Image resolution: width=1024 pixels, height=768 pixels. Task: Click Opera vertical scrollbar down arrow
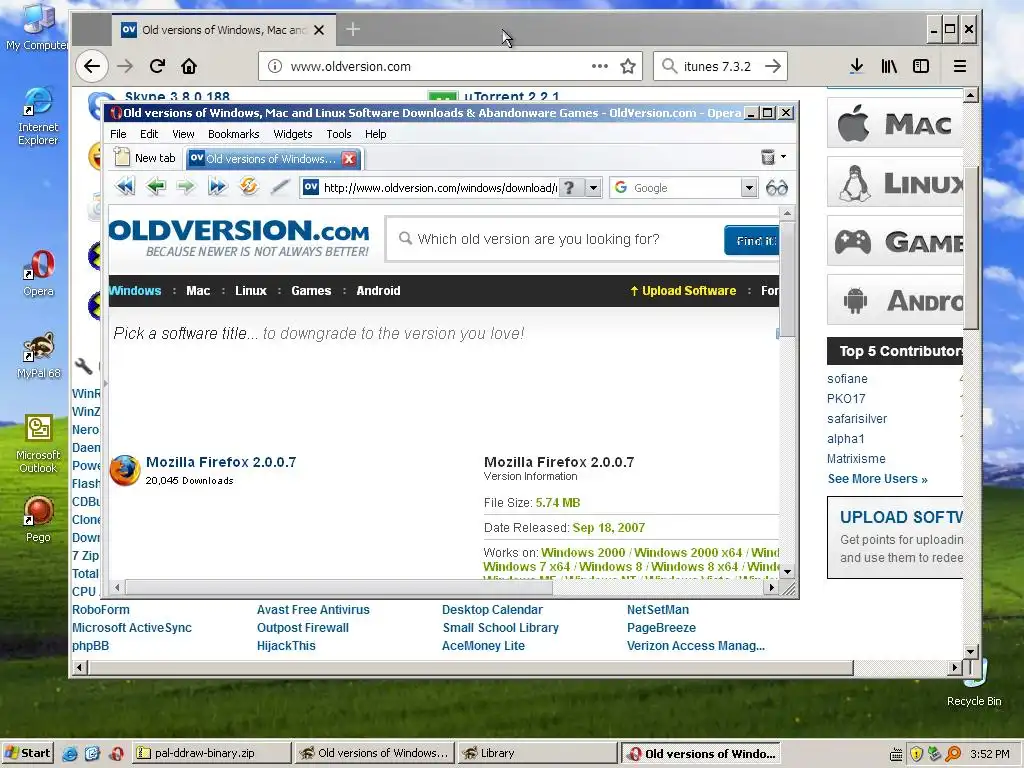click(787, 571)
